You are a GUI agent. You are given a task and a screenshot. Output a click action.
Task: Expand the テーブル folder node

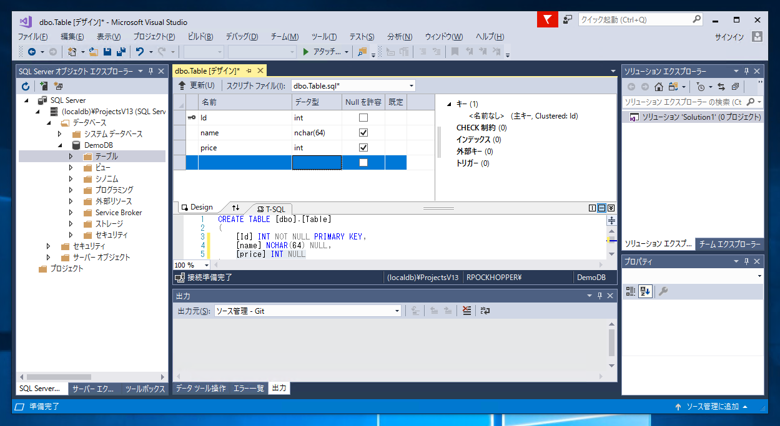[x=71, y=156]
